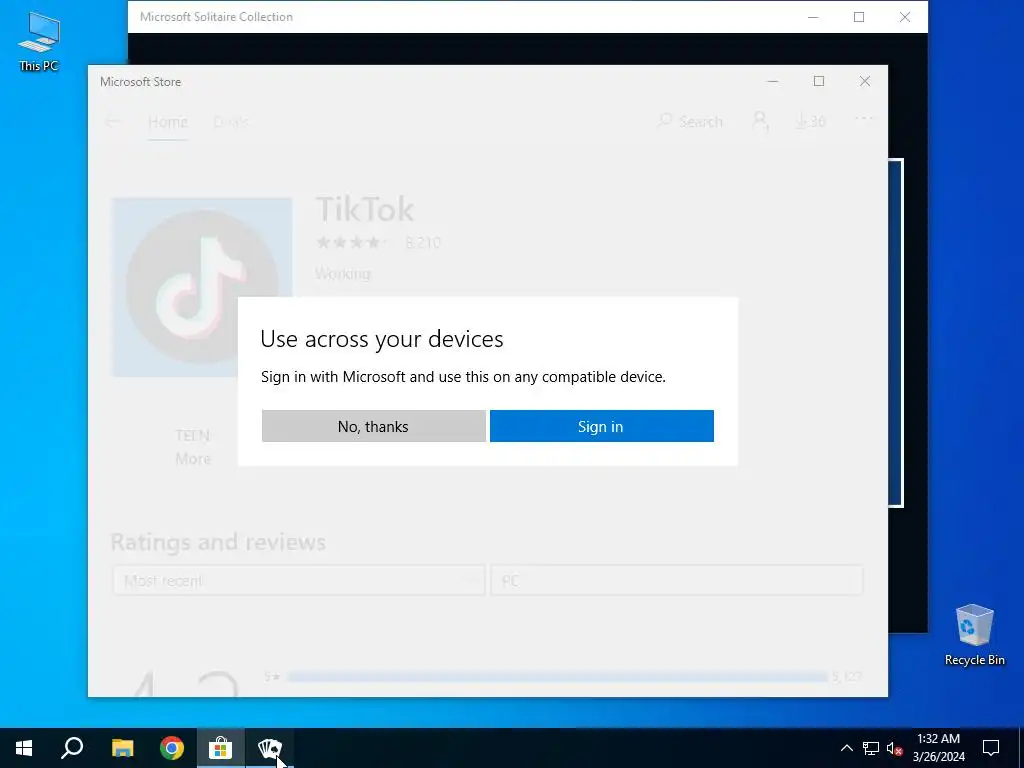
Task: Open taskbar search magnifier
Action: 72,748
